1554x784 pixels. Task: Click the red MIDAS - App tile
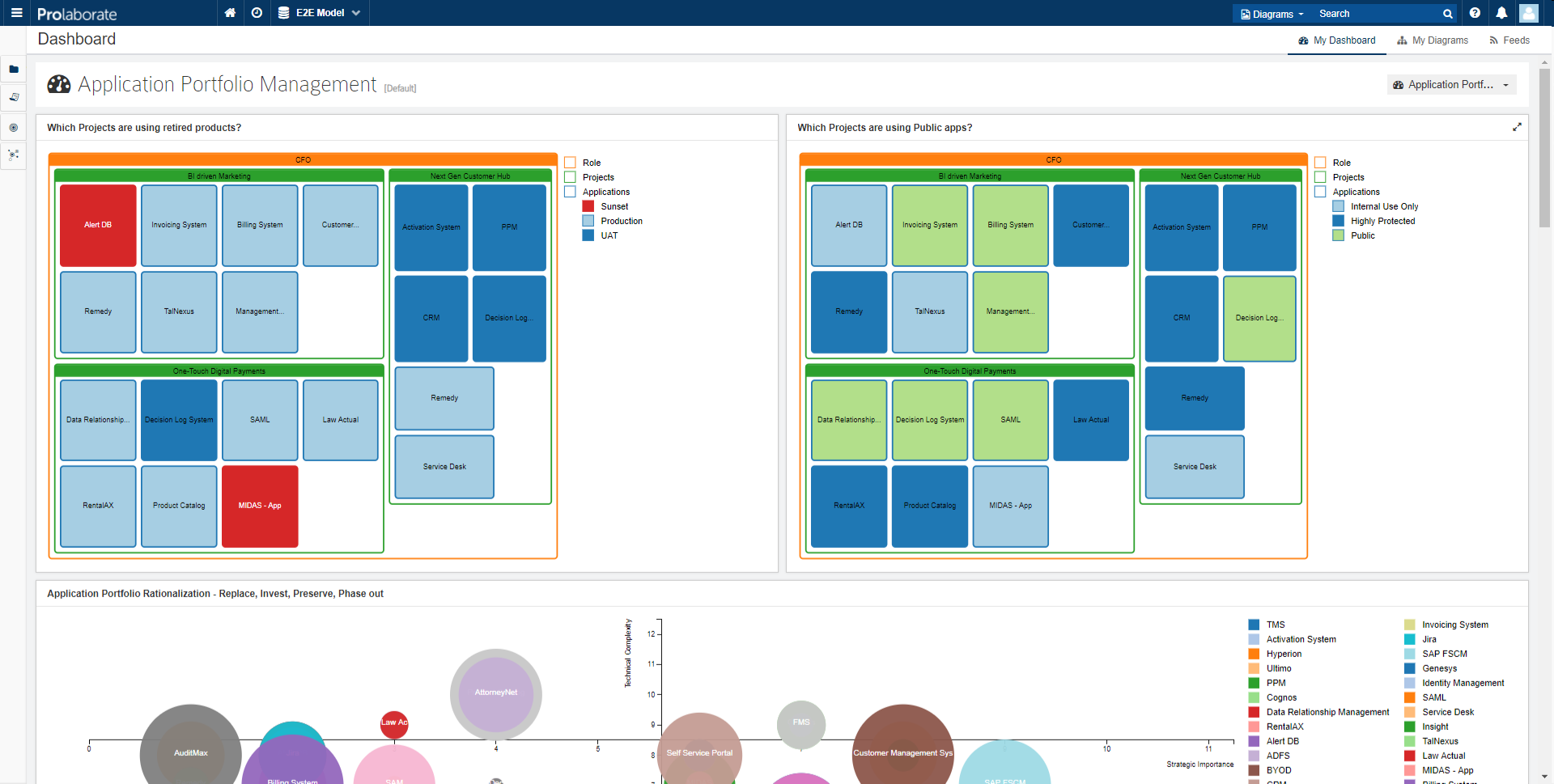pyautogui.click(x=260, y=506)
